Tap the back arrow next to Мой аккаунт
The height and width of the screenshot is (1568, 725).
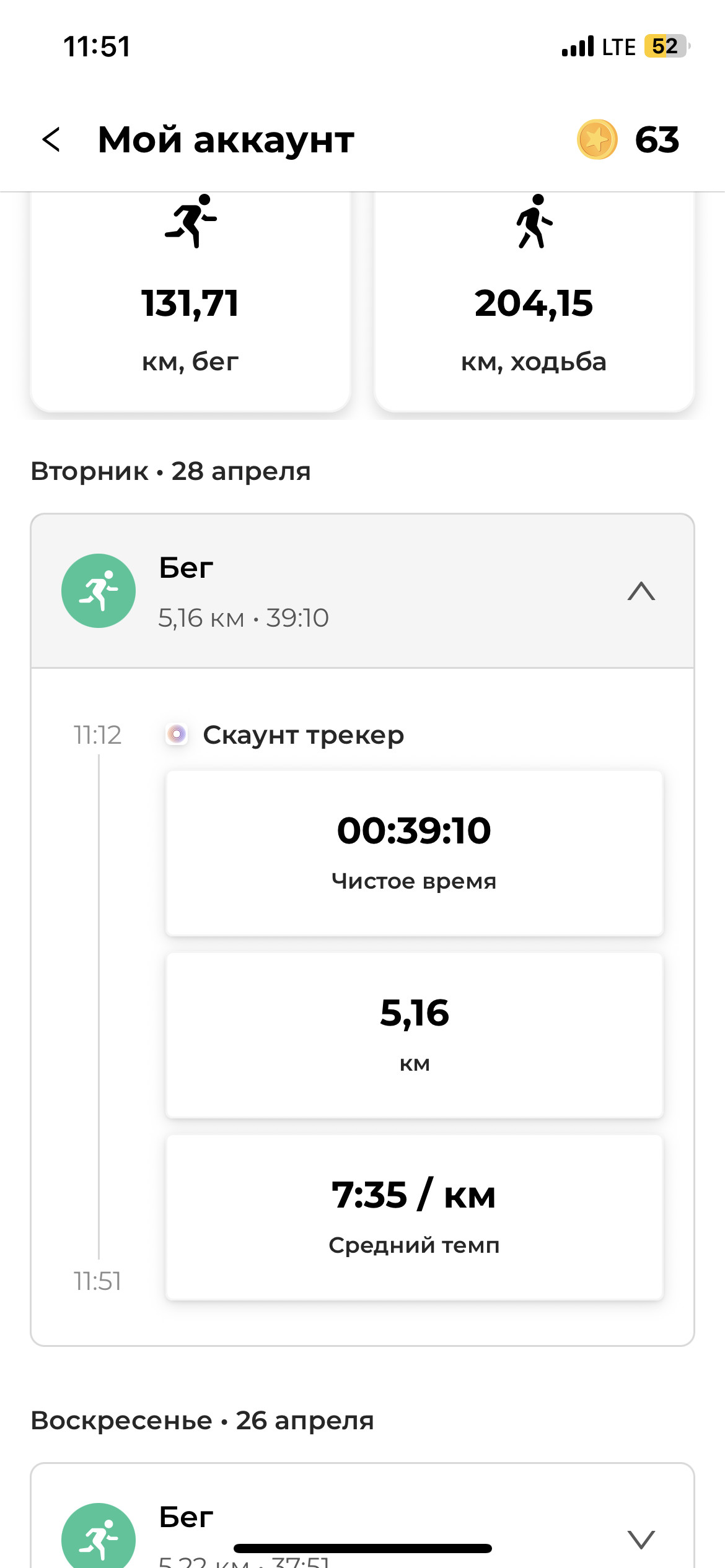[51, 139]
